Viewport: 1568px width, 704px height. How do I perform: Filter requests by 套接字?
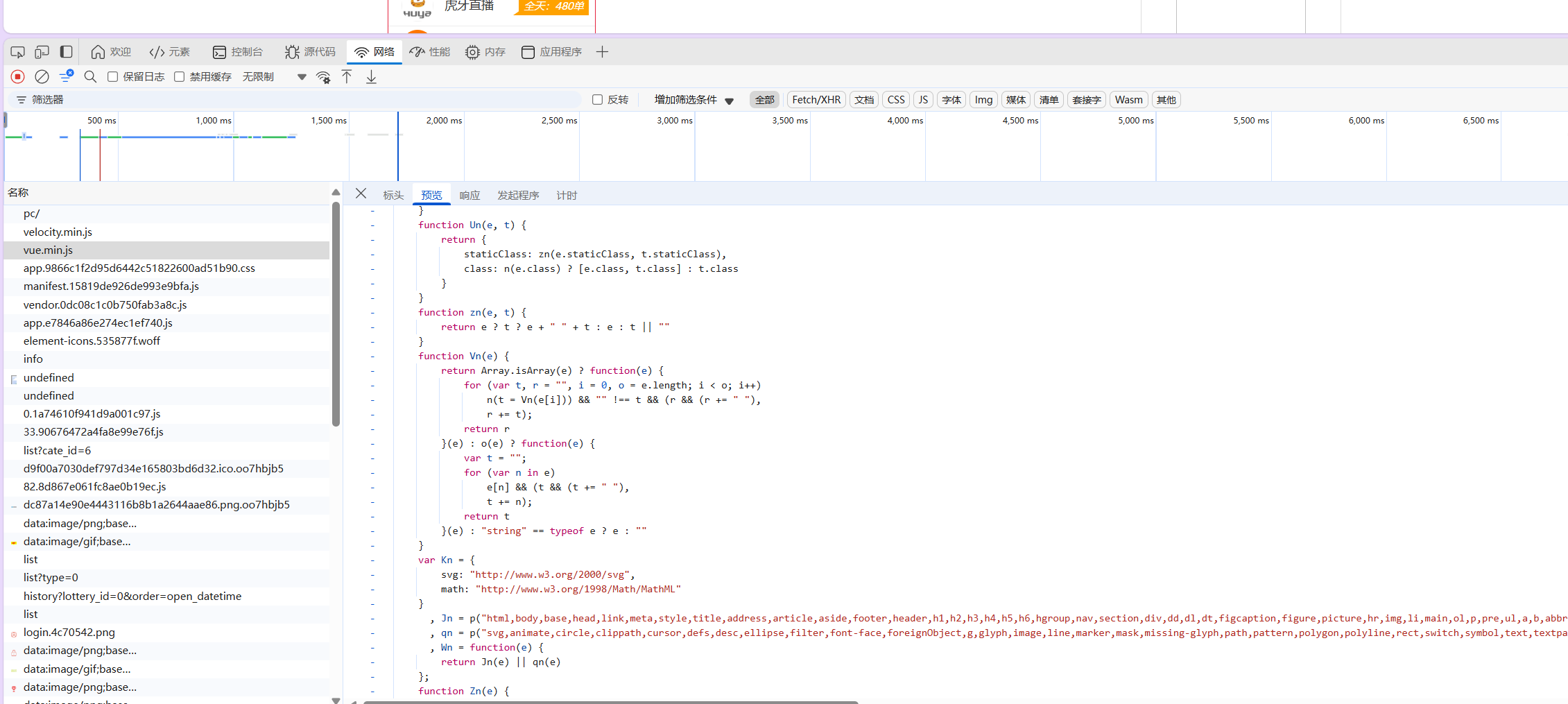1087,100
